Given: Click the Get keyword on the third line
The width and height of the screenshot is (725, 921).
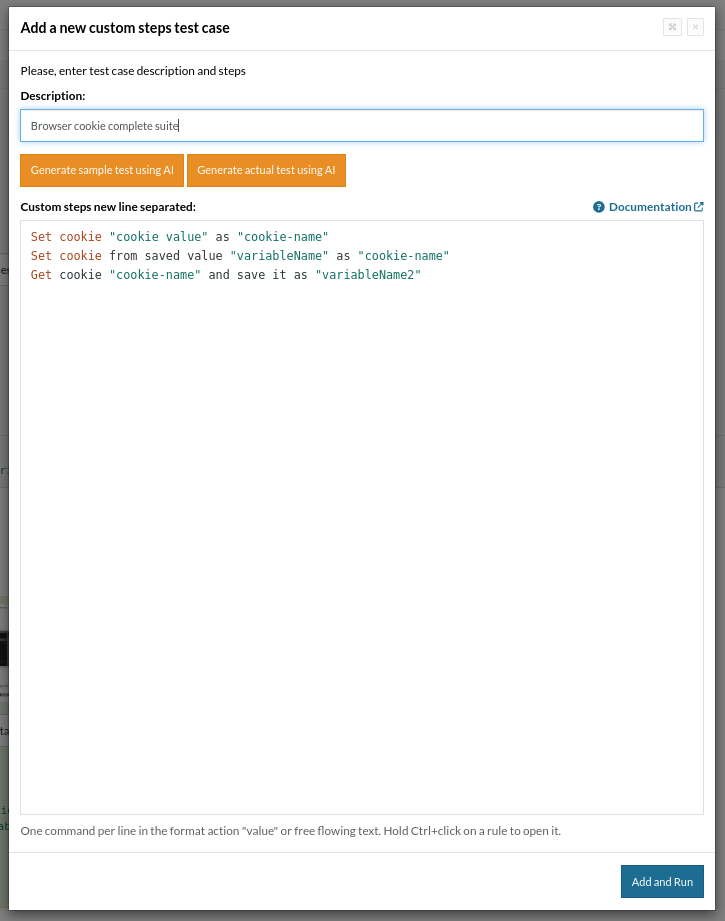Looking at the screenshot, I should tap(41, 275).
